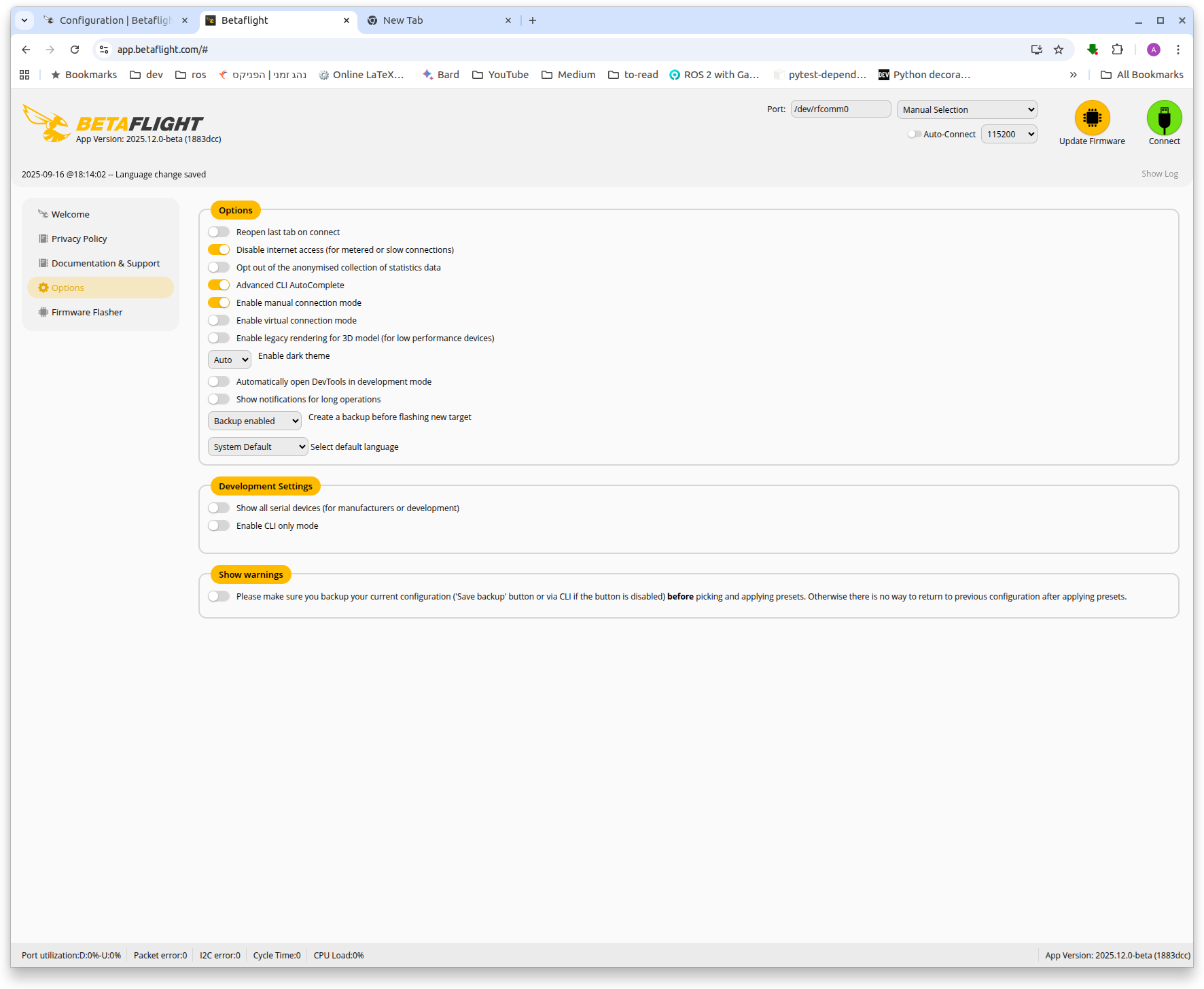
Task: Turn on the Auto-Connect switch
Action: (x=915, y=135)
